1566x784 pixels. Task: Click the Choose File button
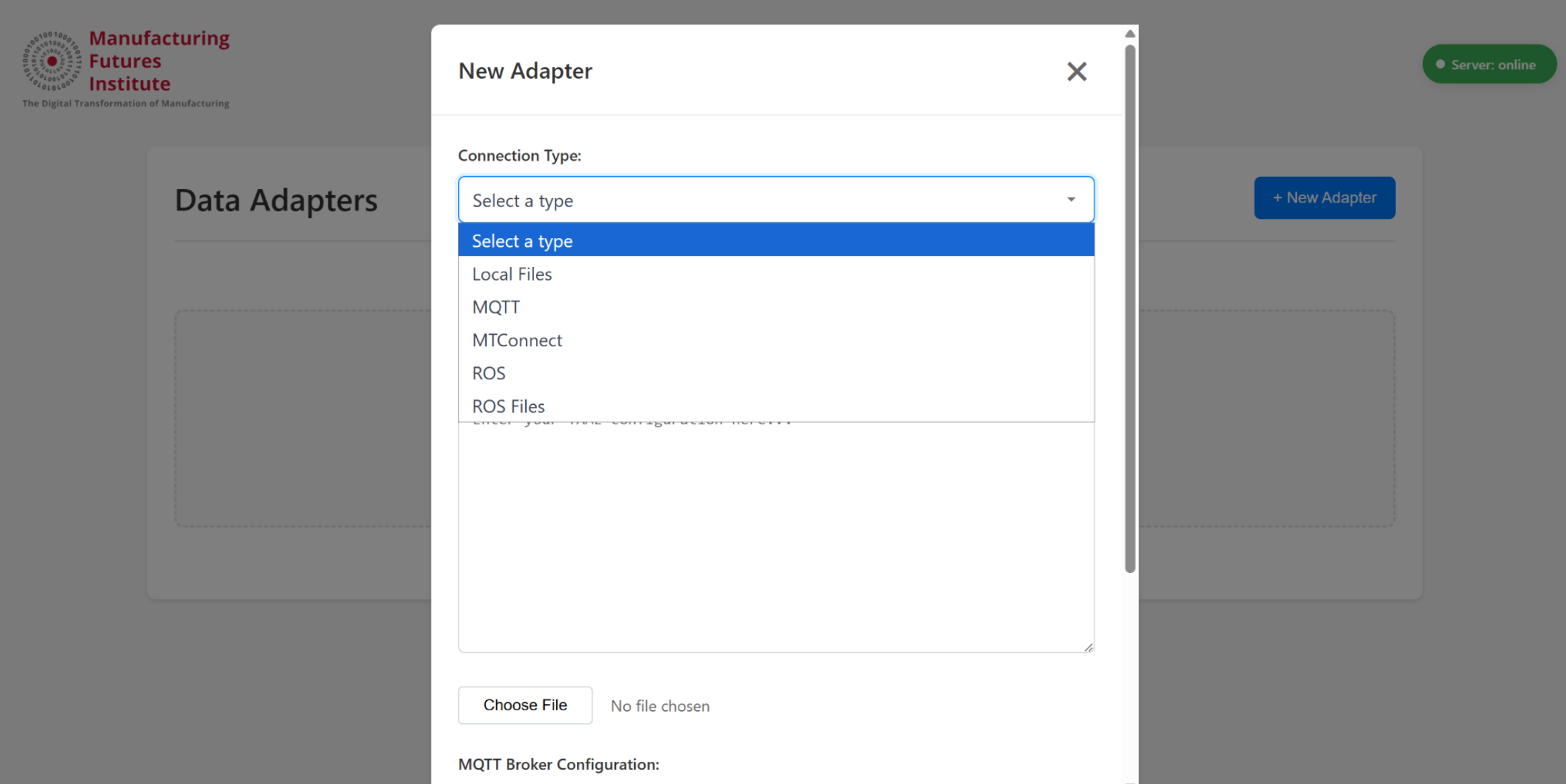(x=525, y=705)
